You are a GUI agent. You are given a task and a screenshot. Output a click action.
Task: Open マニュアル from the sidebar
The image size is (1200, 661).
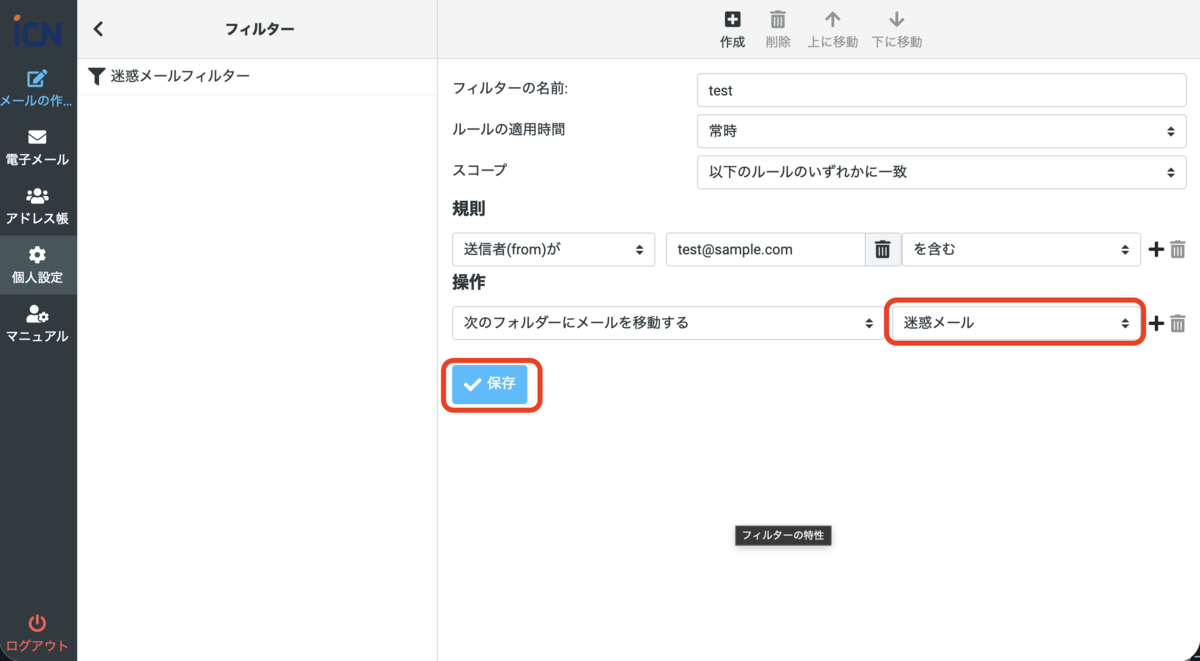click(x=38, y=322)
